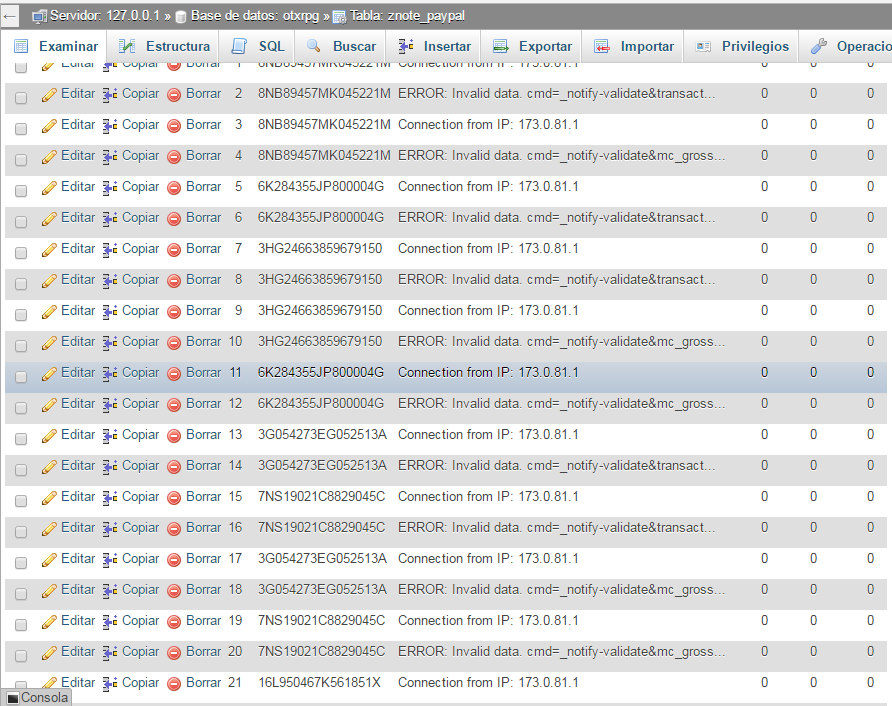Click Connection from IP cell in row 15
This screenshot has height=706, width=892.
point(488,497)
